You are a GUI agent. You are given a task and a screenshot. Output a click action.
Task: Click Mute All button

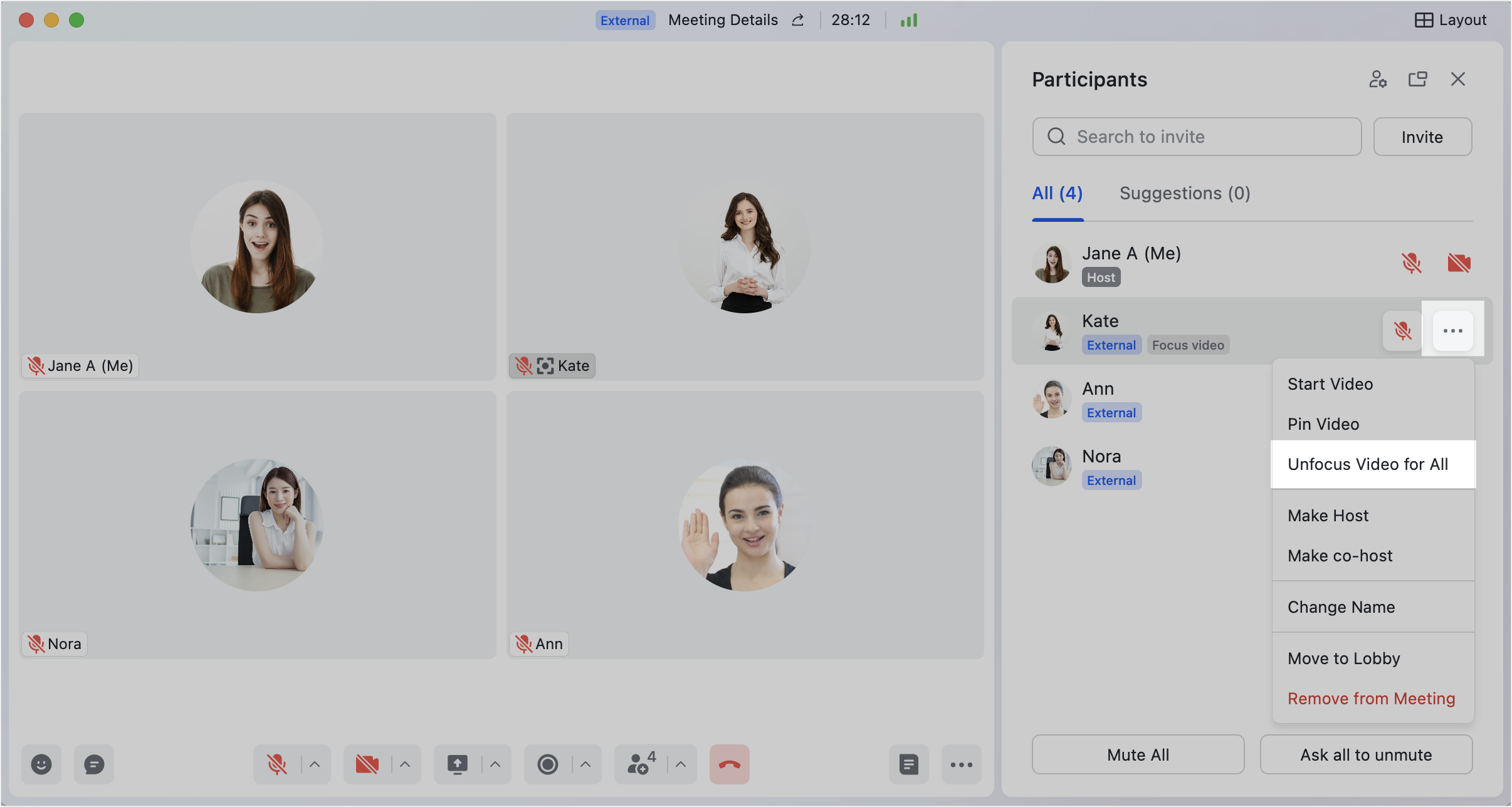1138,754
